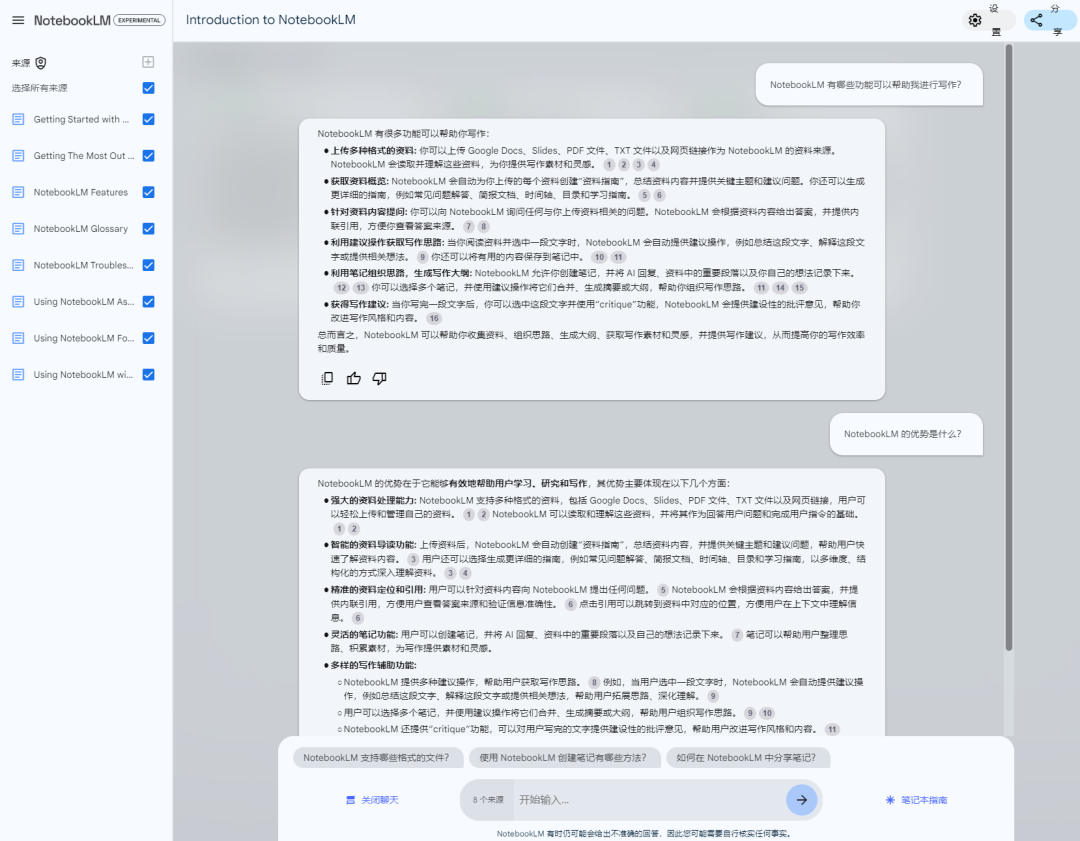Click Using NotebookLM wi document icon

click(19, 375)
